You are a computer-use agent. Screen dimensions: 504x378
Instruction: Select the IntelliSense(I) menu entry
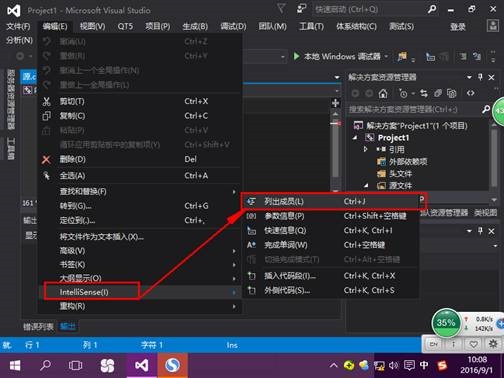click(x=140, y=292)
